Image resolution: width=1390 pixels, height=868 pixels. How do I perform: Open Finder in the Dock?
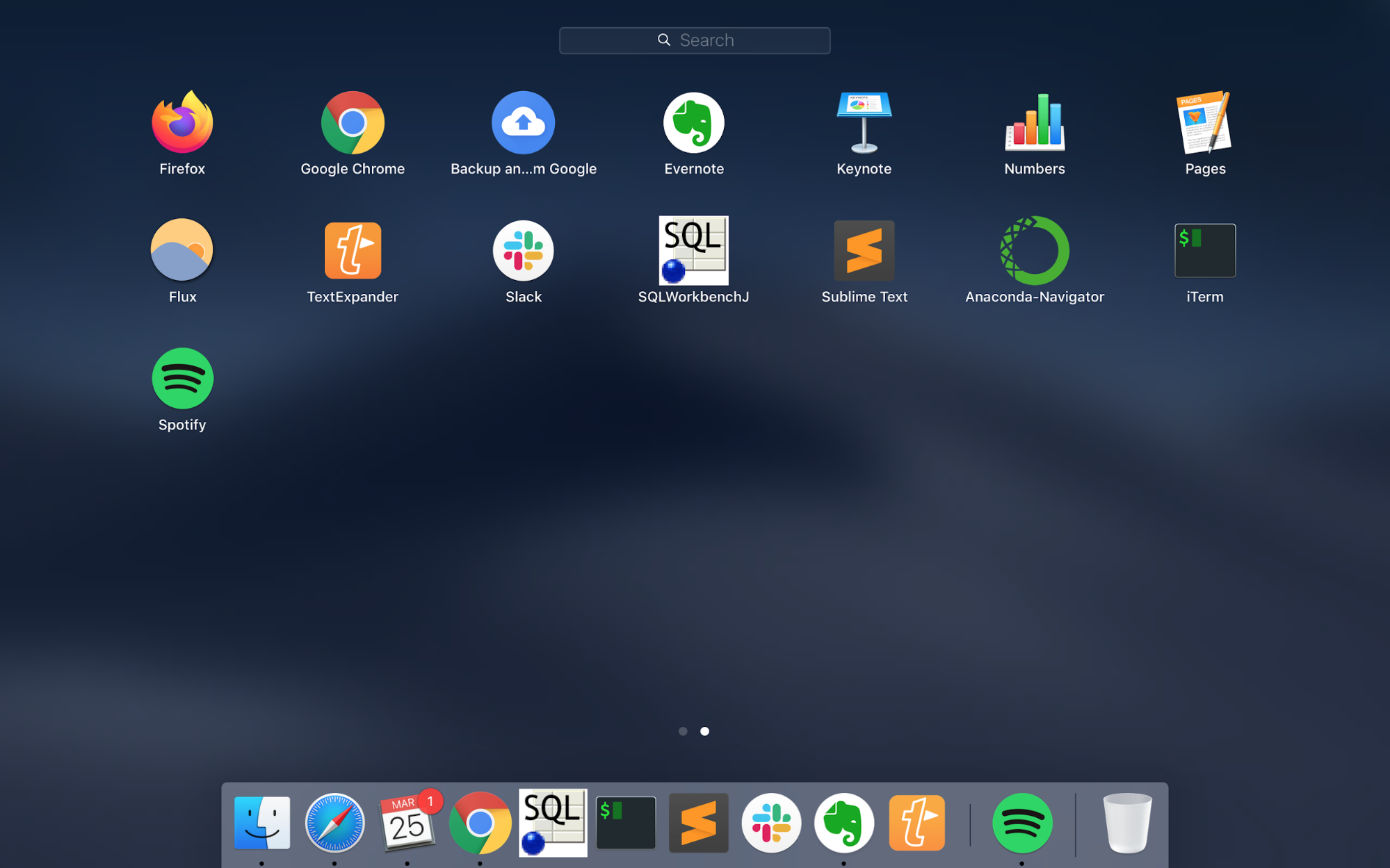pyautogui.click(x=262, y=823)
